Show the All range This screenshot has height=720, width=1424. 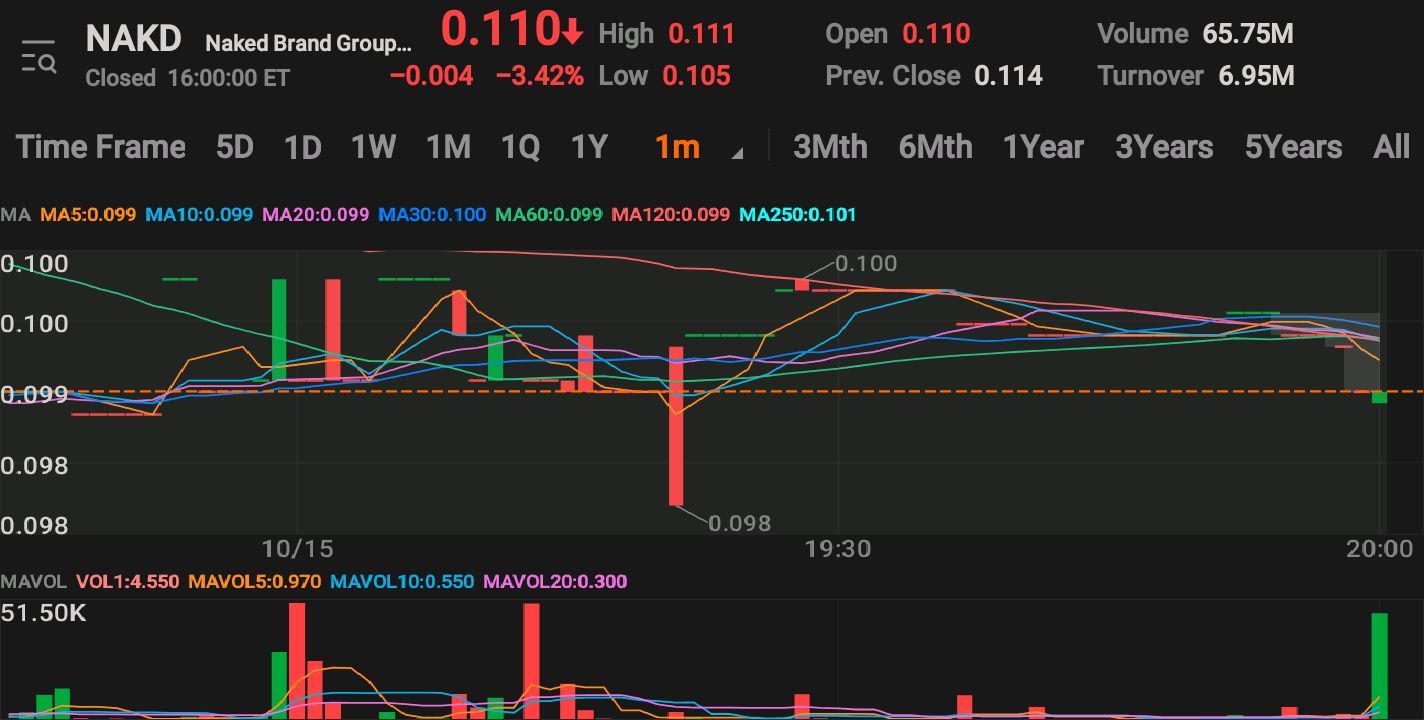tap(1391, 148)
